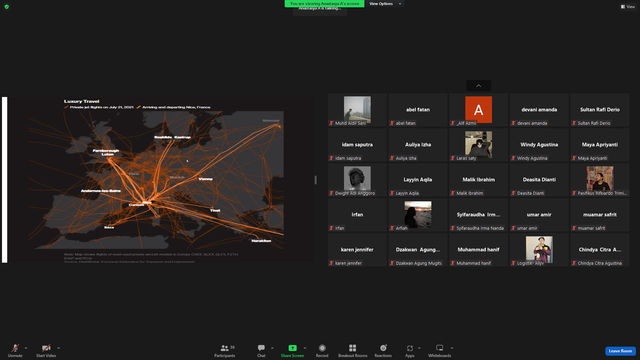Start Video from the toolbar
640x360 pixels.
(x=46, y=350)
